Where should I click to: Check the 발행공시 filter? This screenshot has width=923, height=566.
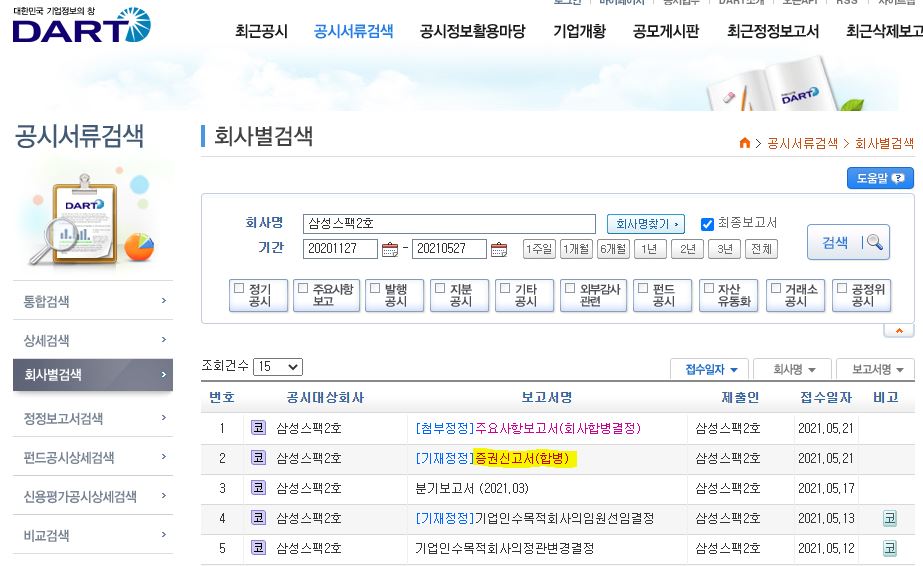(375, 288)
